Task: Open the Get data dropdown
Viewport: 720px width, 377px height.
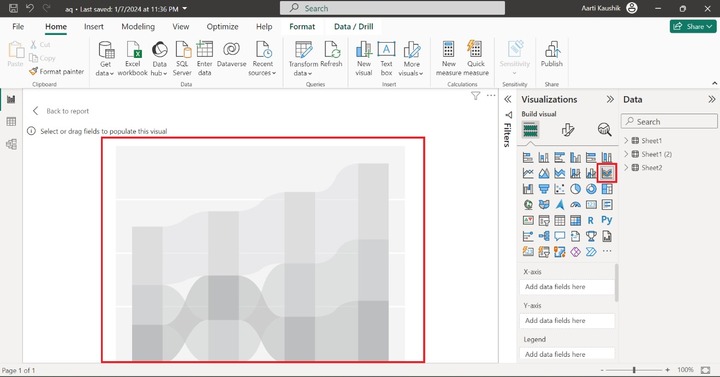Action: (105, 73)
